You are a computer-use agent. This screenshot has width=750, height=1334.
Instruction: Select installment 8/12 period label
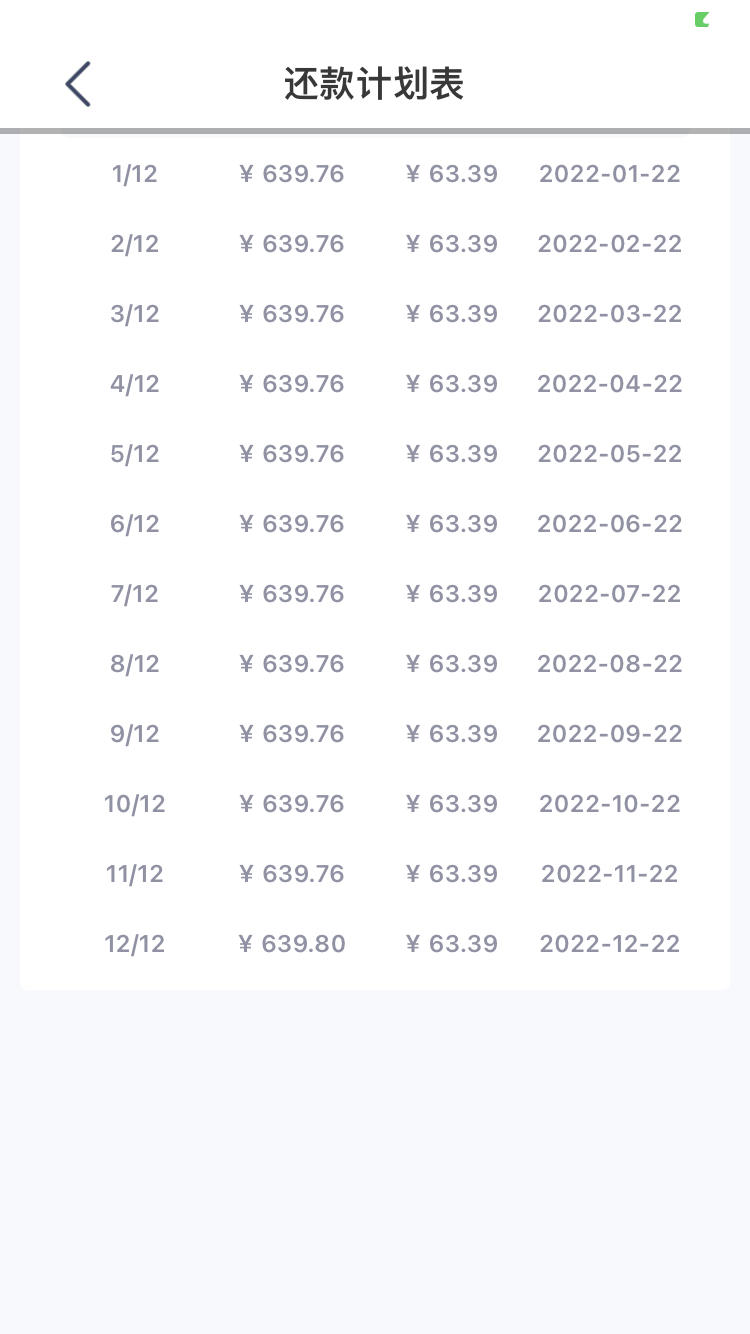tap(135, 664)
